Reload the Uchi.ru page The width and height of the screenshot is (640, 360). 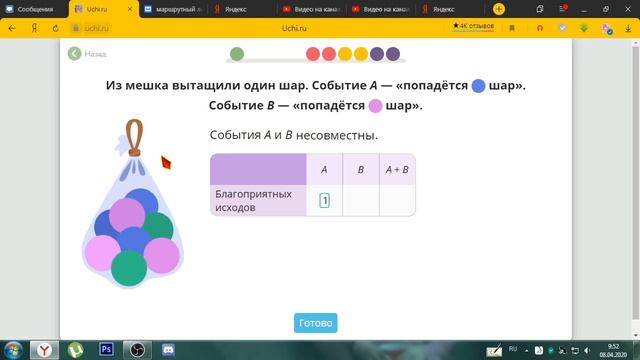click(56, 28)
